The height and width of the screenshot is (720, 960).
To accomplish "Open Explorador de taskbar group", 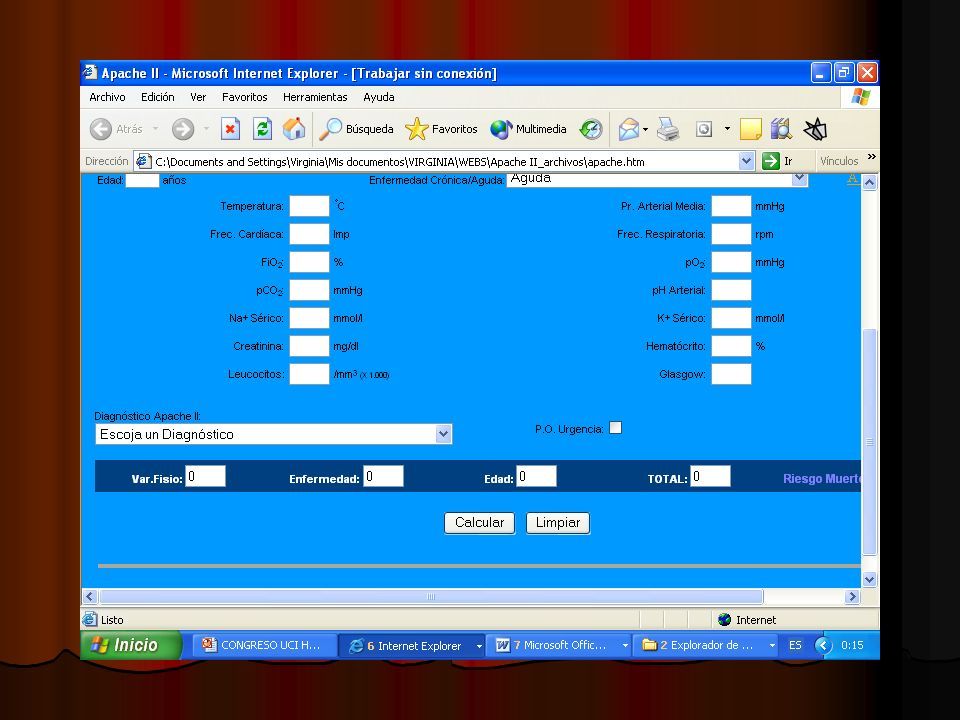I will point(706,645).
